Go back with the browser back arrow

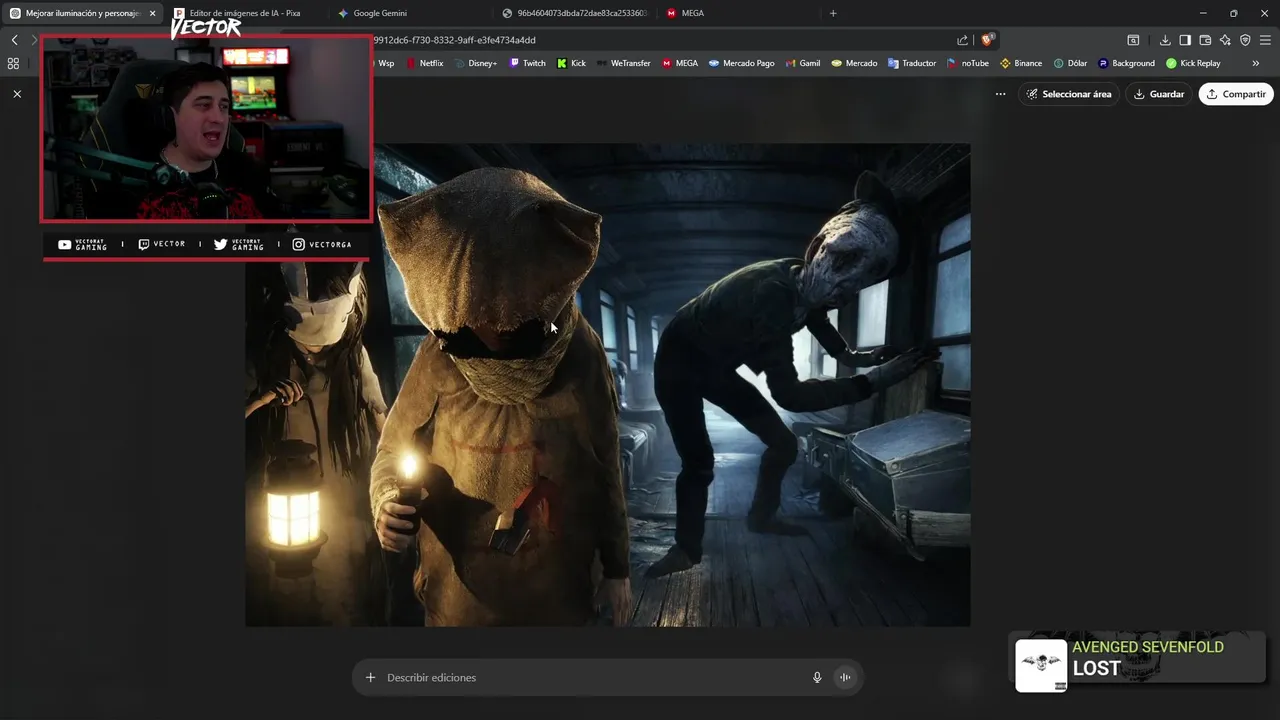coord(14,40)
